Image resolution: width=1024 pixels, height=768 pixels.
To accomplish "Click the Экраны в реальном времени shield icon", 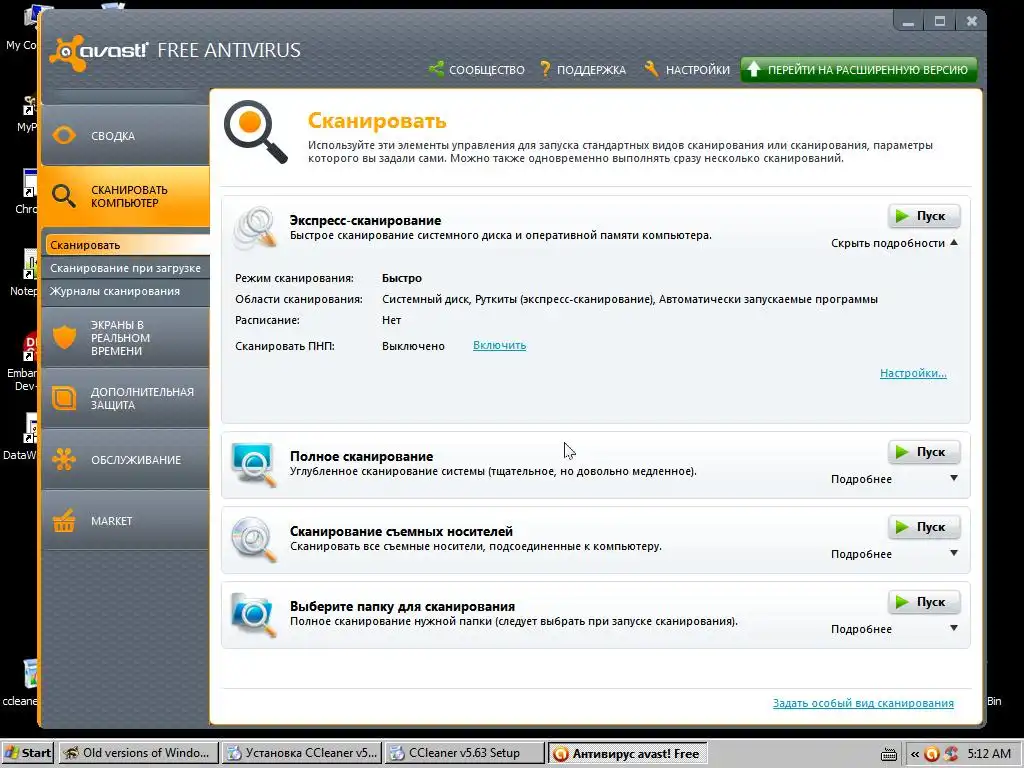I will click(x=64, y=337).
